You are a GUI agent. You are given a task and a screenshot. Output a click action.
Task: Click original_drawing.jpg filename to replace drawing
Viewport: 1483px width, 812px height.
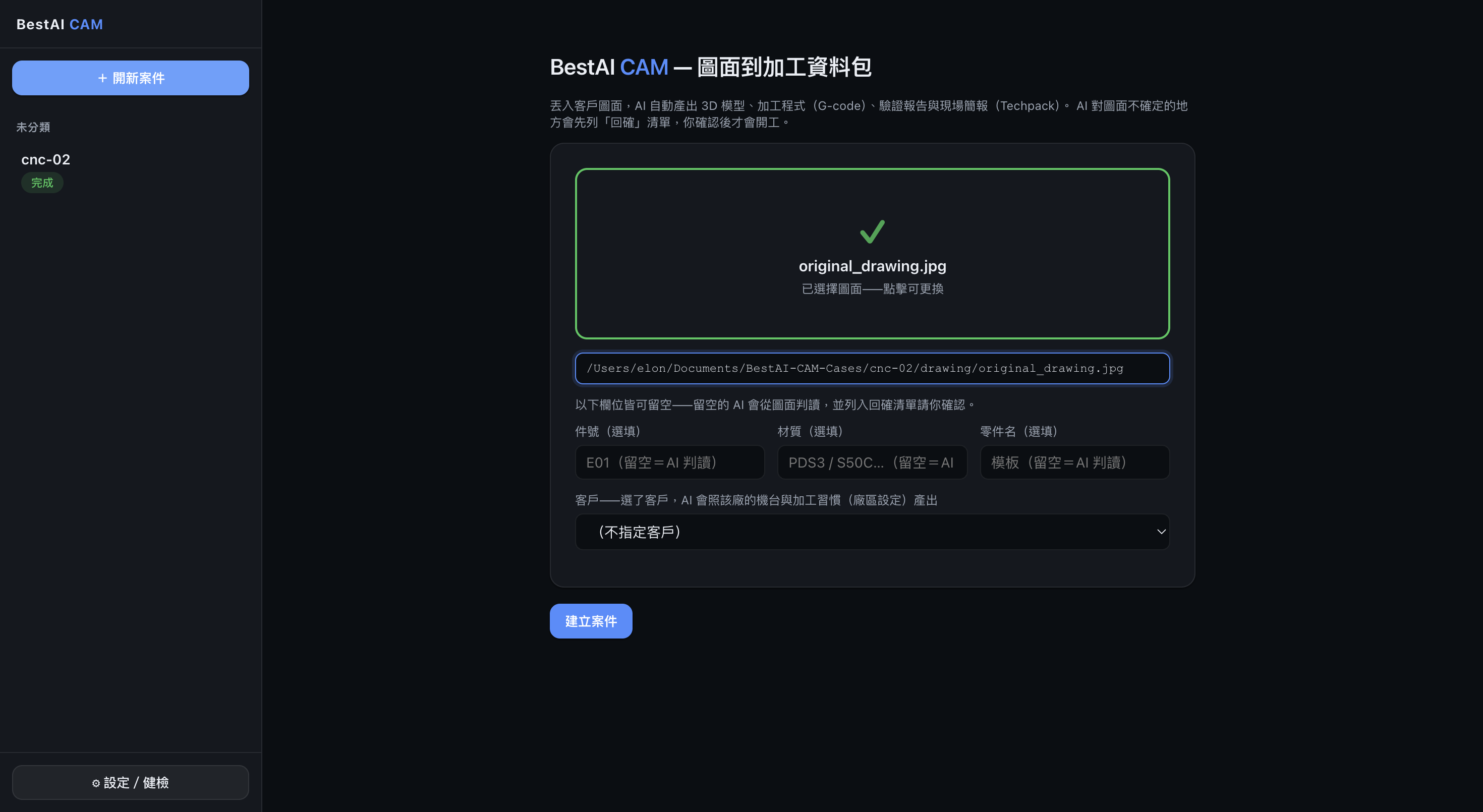(872, 266)
